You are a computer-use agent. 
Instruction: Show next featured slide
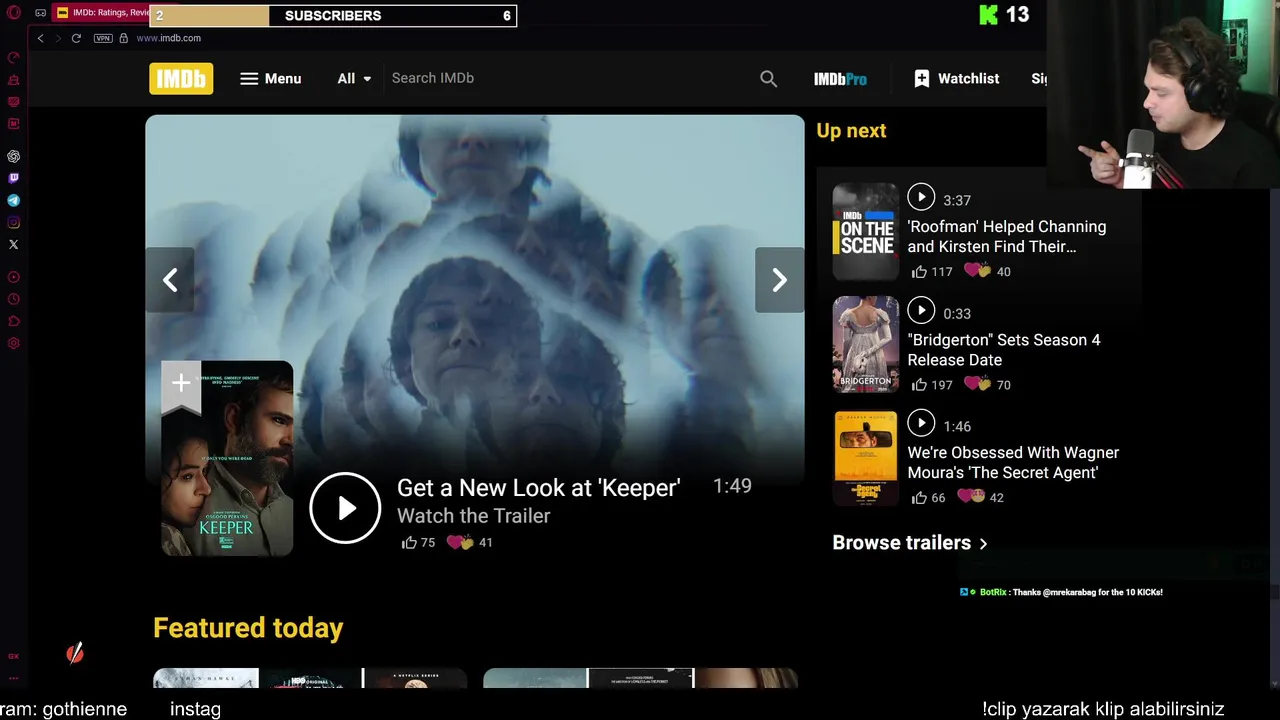tap(779, 280)
